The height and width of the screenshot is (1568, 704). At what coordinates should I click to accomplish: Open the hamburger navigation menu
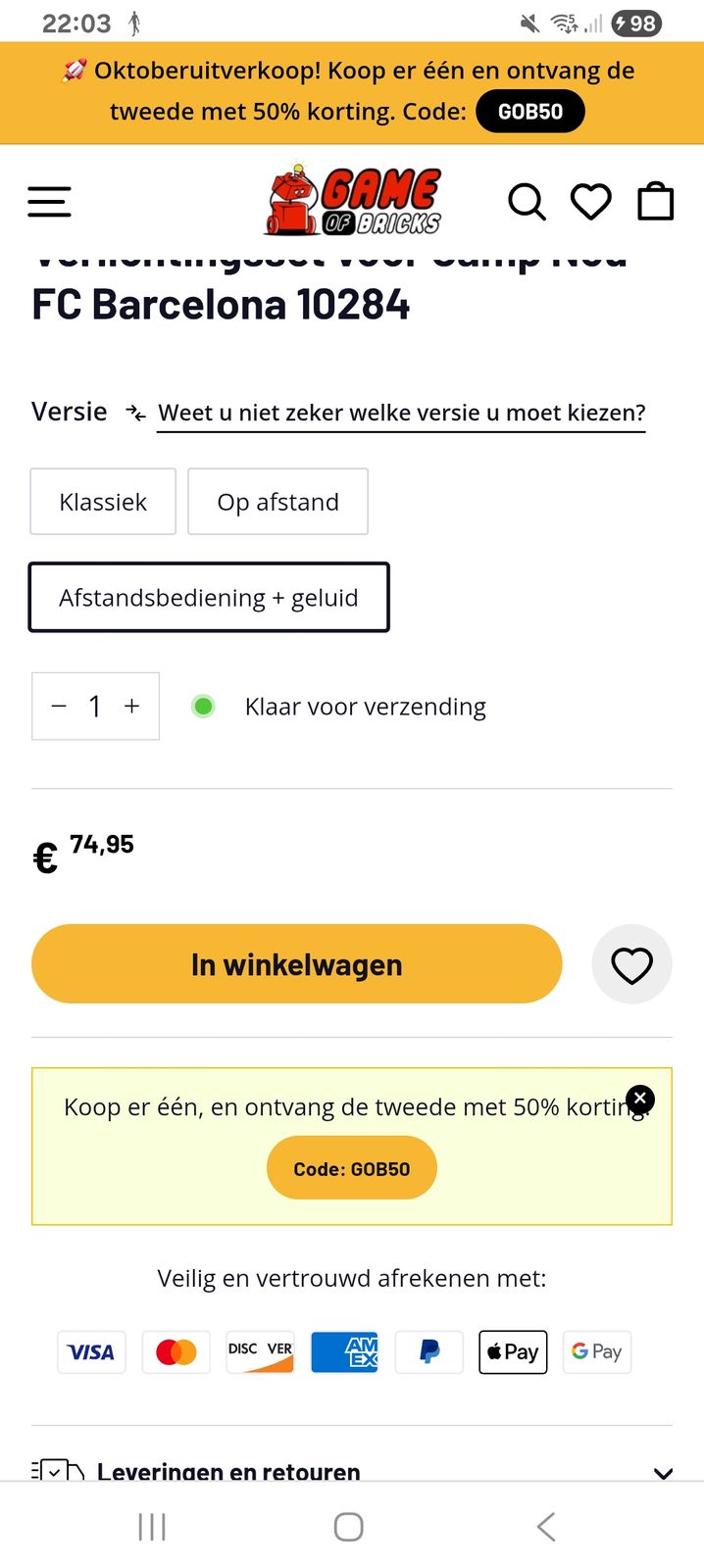[x=49, y=202]
